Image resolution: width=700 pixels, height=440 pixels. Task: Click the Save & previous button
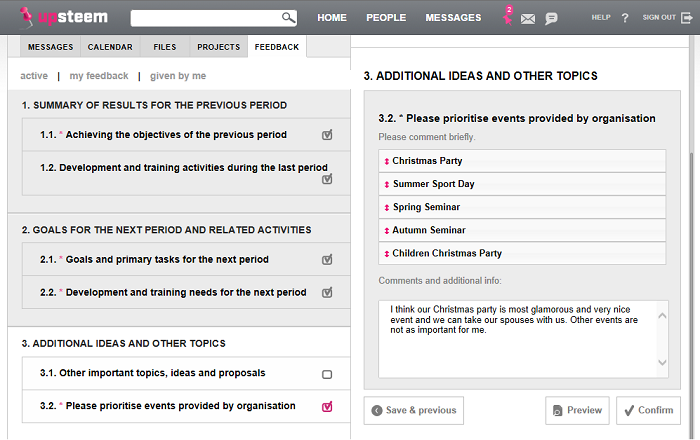(x=414, y=410)
